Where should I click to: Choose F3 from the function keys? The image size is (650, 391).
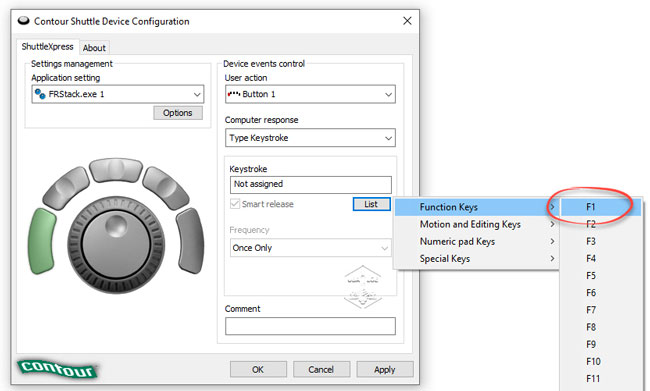tap(601, 241)
